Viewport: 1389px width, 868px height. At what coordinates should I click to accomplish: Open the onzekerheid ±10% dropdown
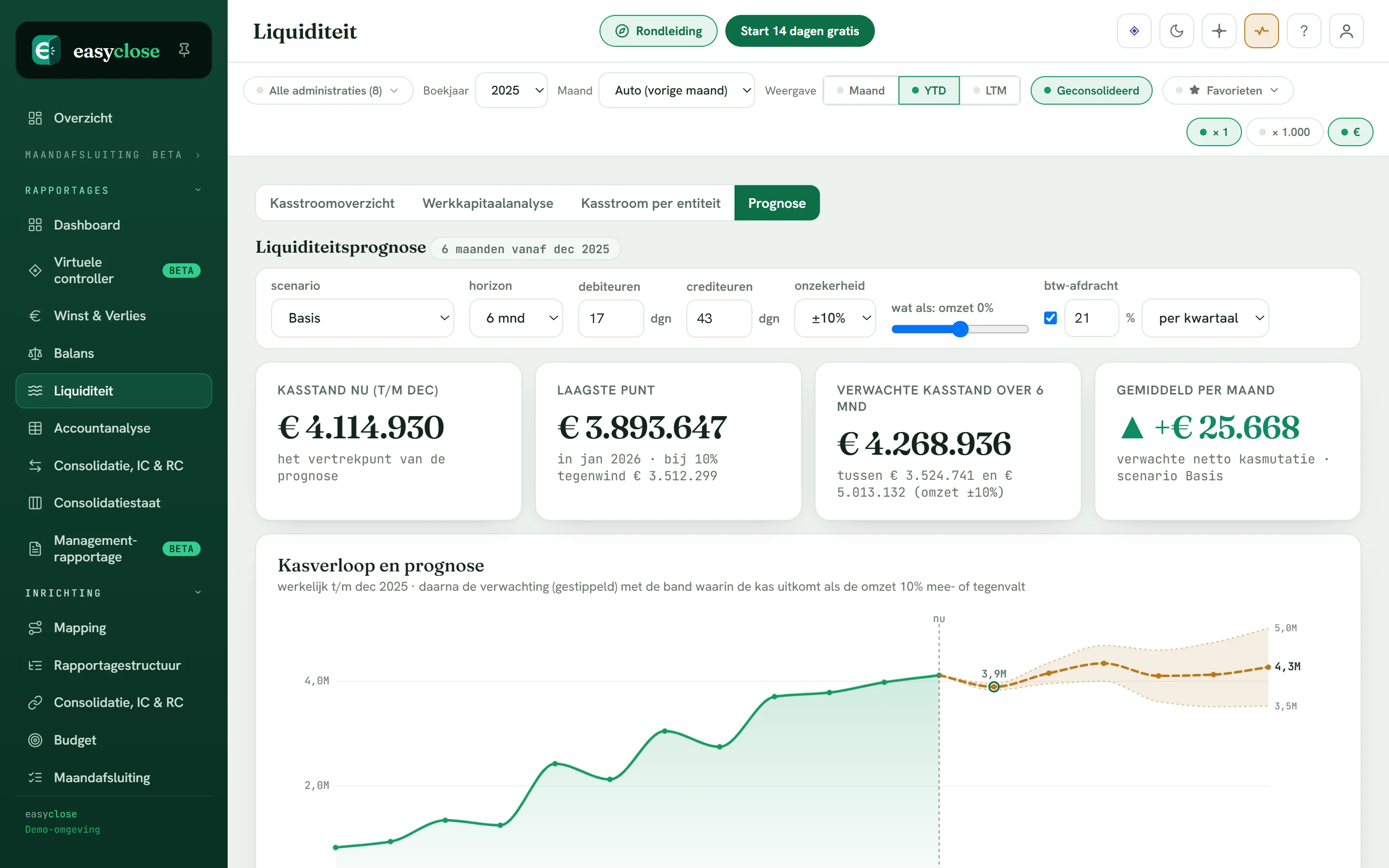(x=835, y=318)
